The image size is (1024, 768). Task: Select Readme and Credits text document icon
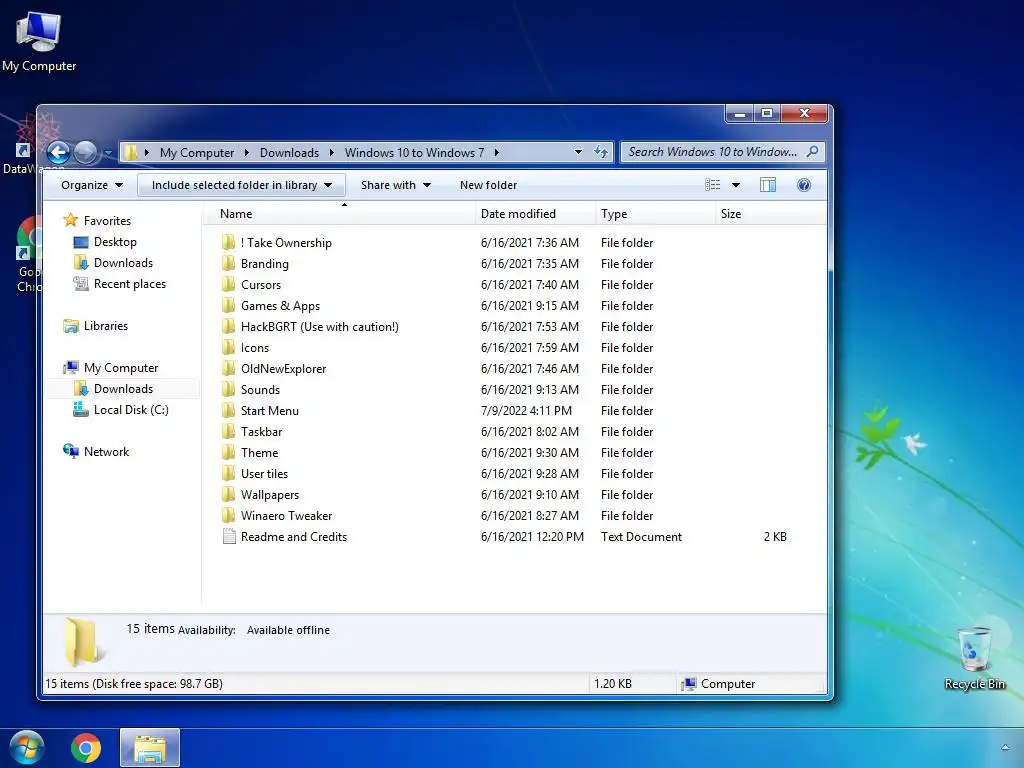click(229, 536)
